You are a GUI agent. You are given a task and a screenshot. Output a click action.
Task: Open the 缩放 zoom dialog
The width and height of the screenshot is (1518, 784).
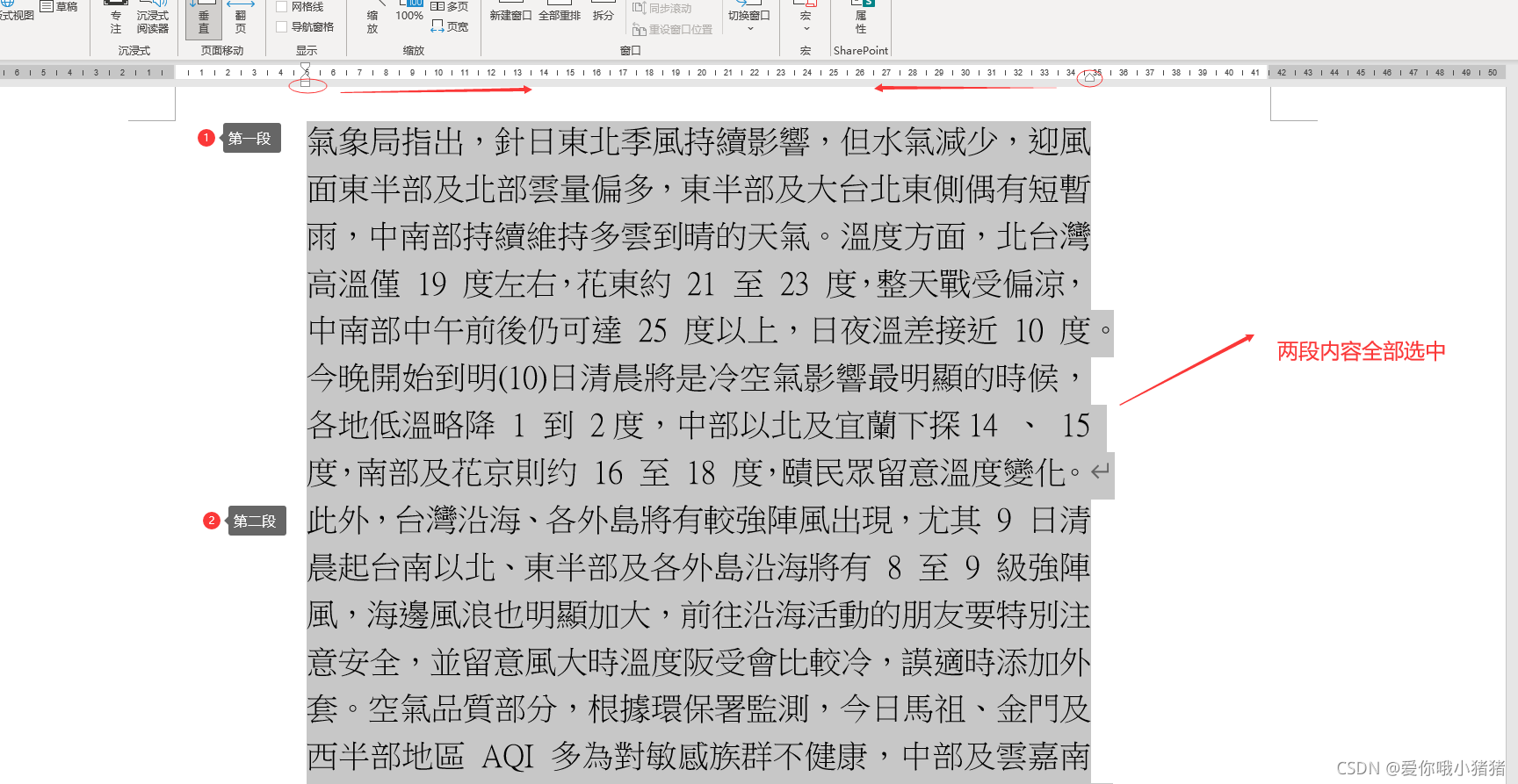point(372,18)
